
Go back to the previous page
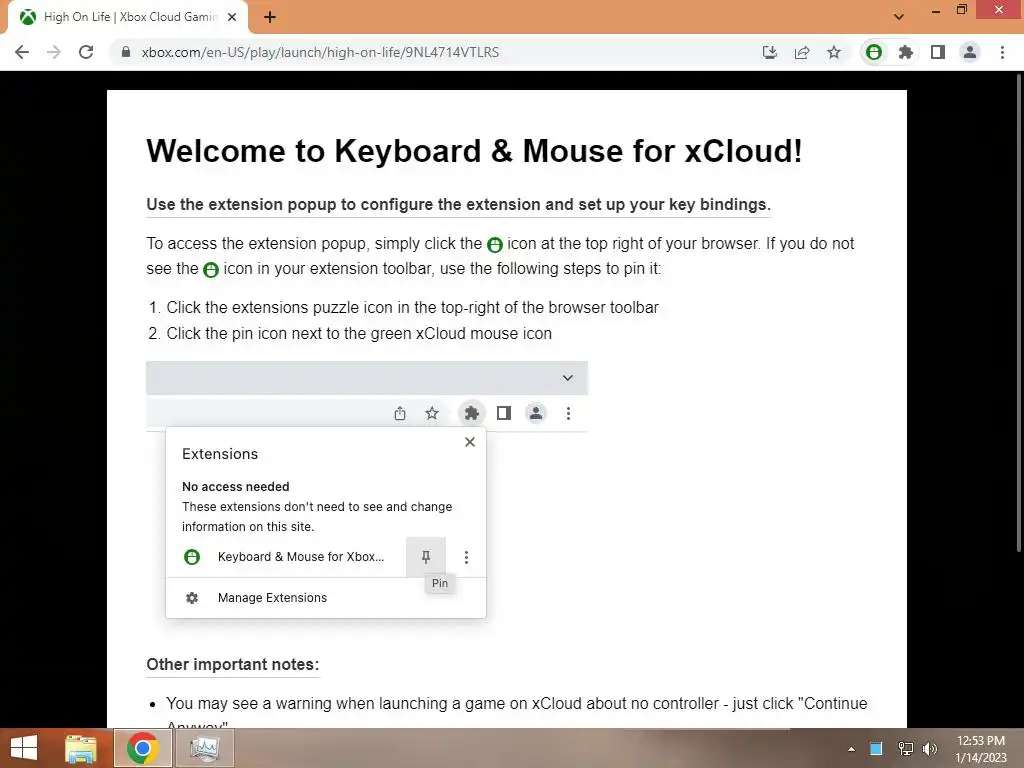[22, 52]
